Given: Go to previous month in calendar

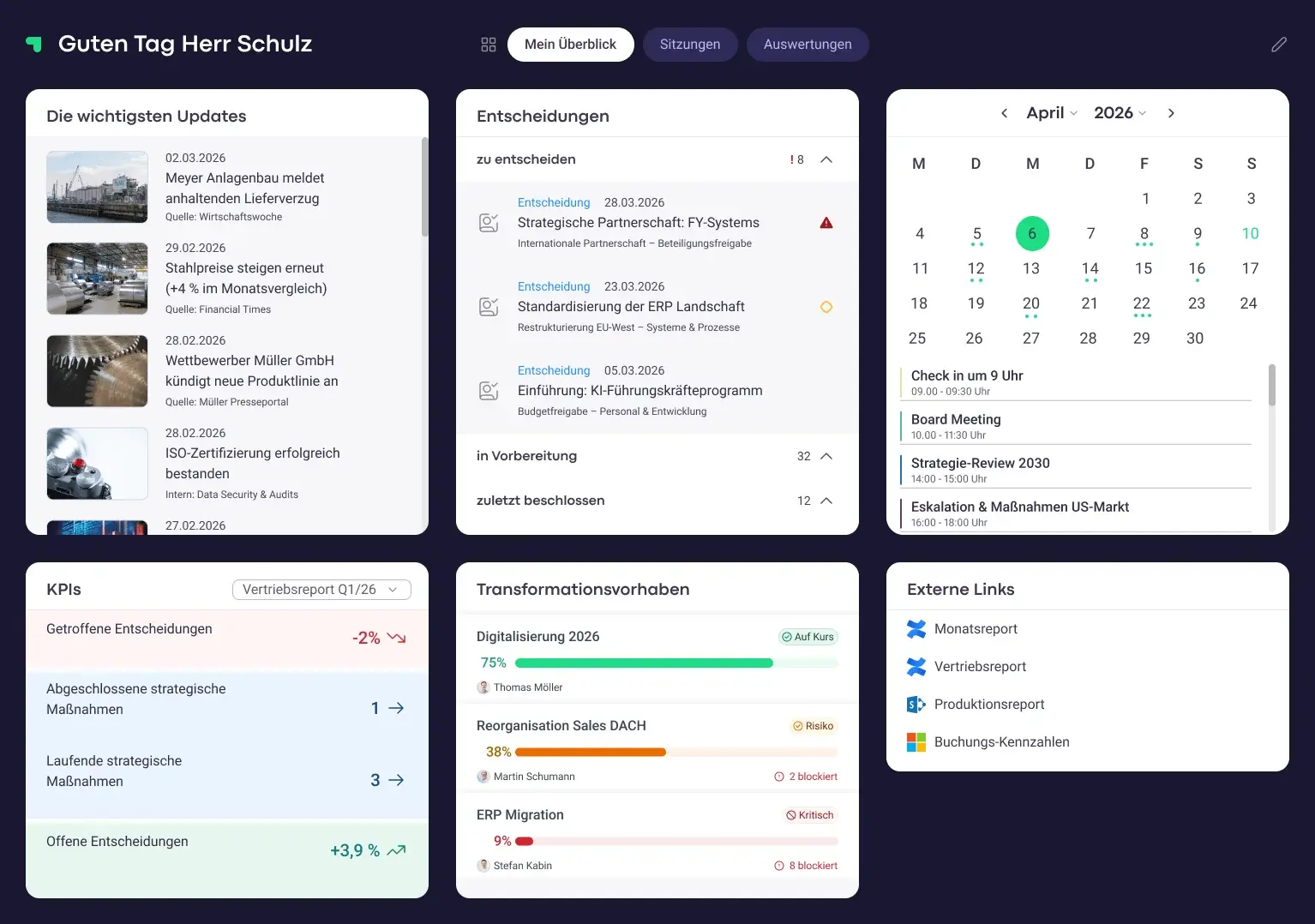Looking at the screenshot, I should click(1004, 113).
